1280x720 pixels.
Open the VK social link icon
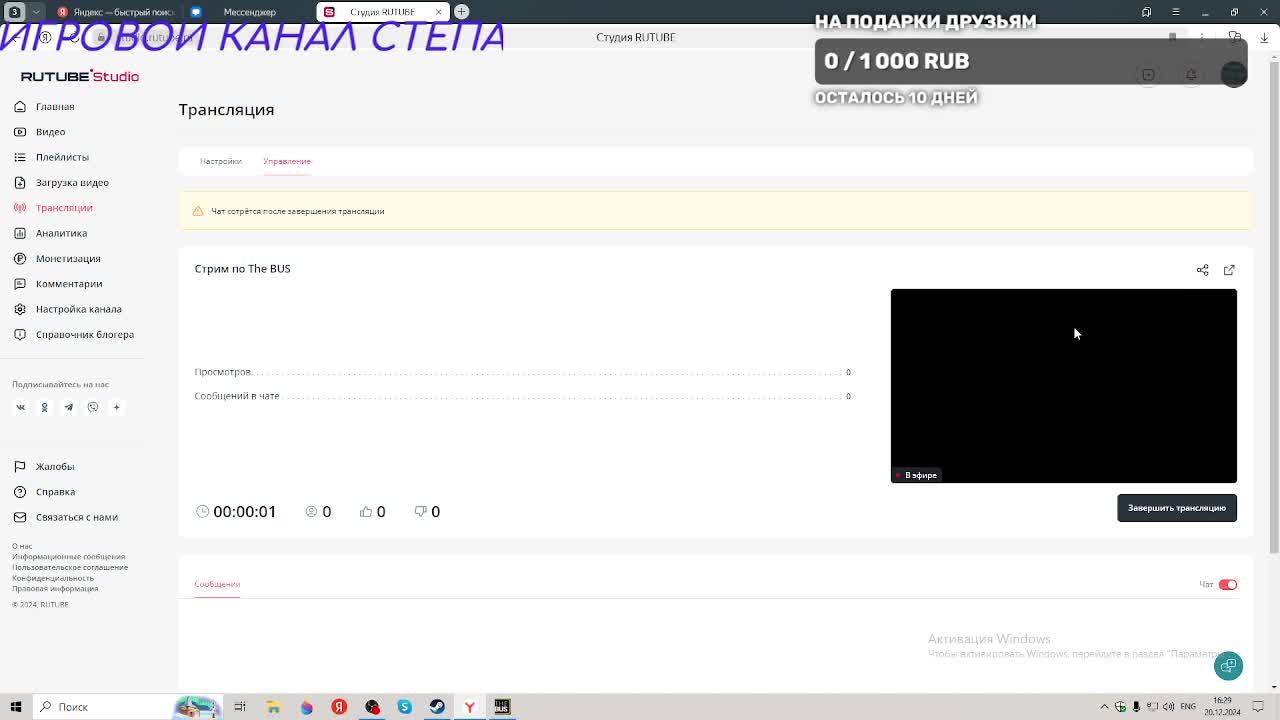(x=20, y=407)
